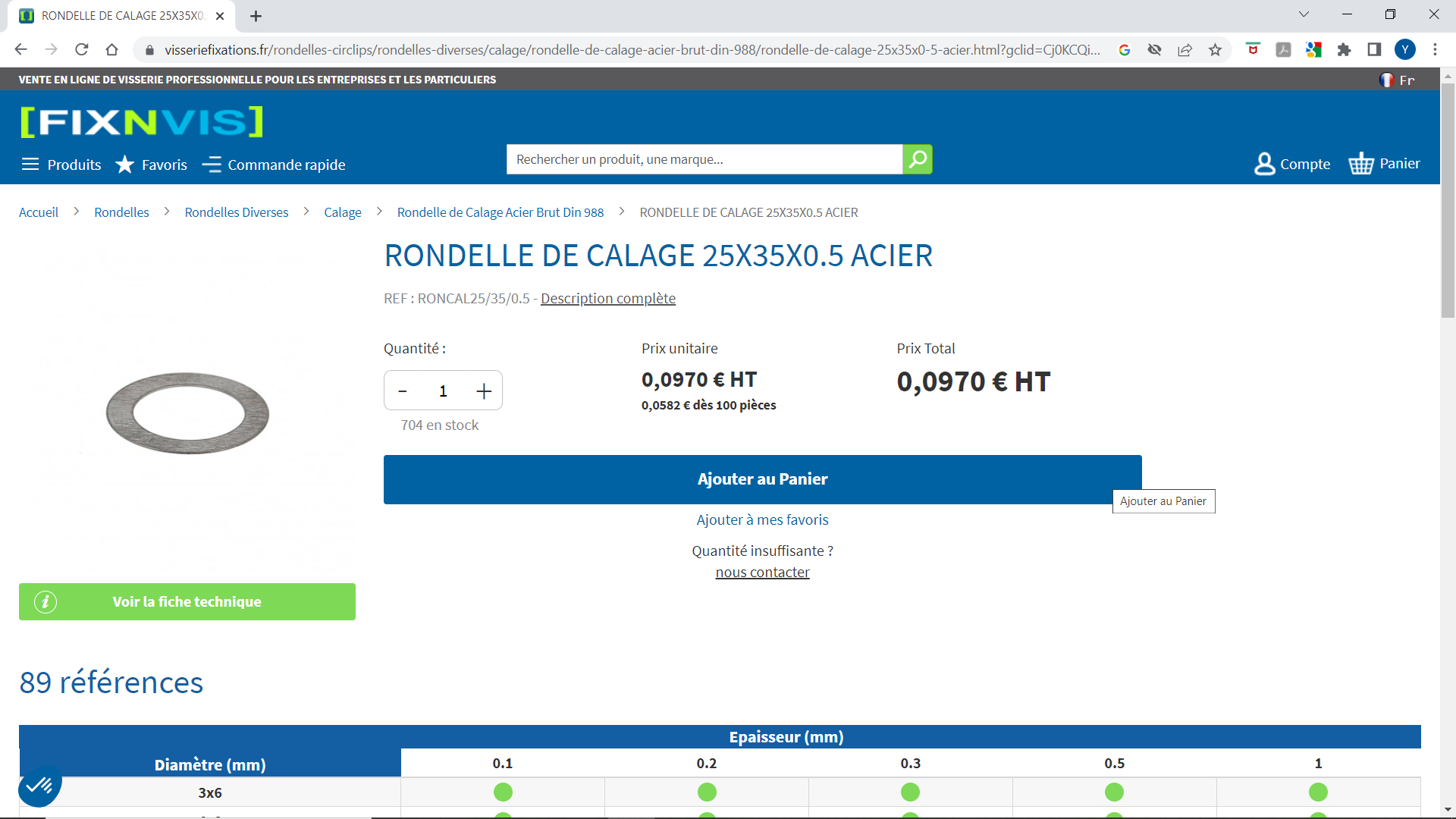Open the Chrome extensions puzzle icon

click(1344, 50)
